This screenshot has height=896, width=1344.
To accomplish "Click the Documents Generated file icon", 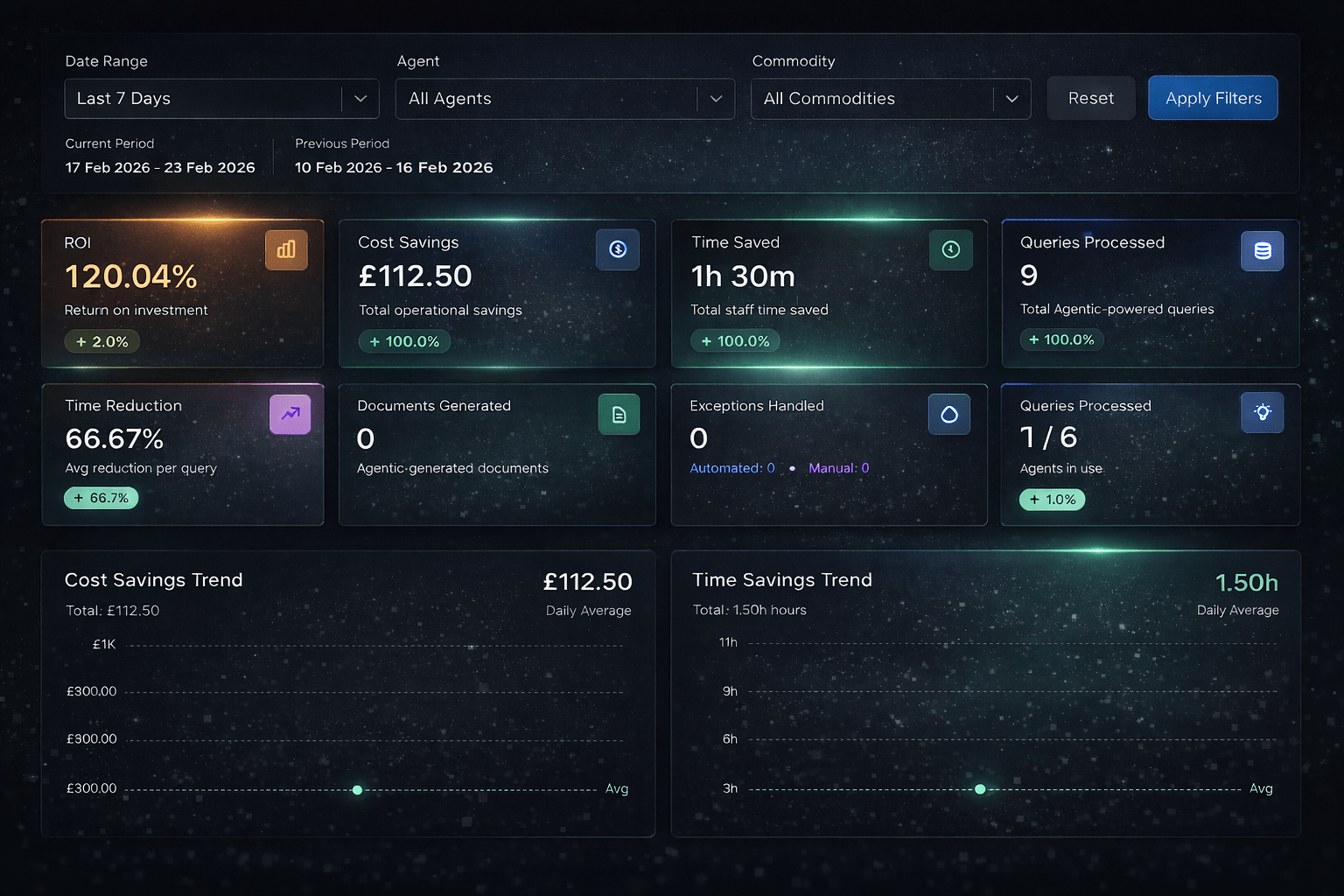I will pyautogui.click(x=619, y=415).
